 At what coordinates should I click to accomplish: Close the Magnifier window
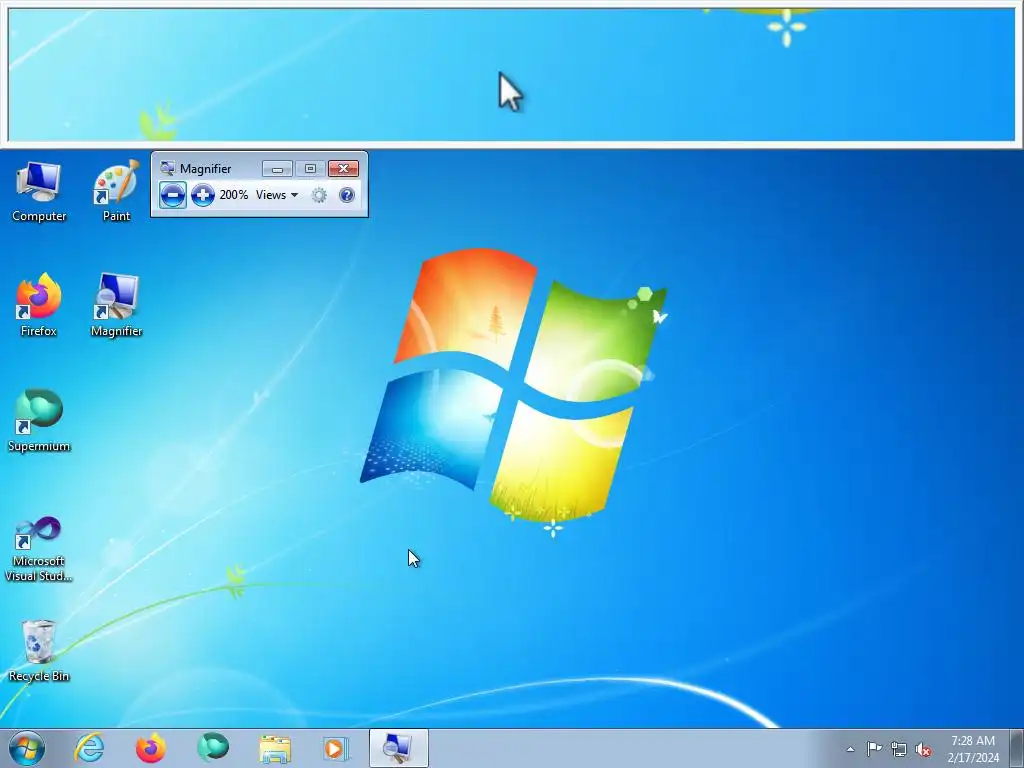[344, 169]
